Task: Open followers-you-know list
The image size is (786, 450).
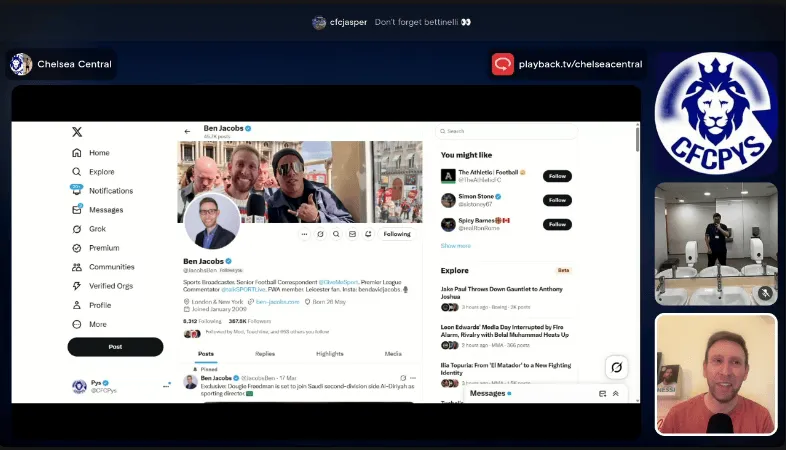Action: tap(257, 333)
